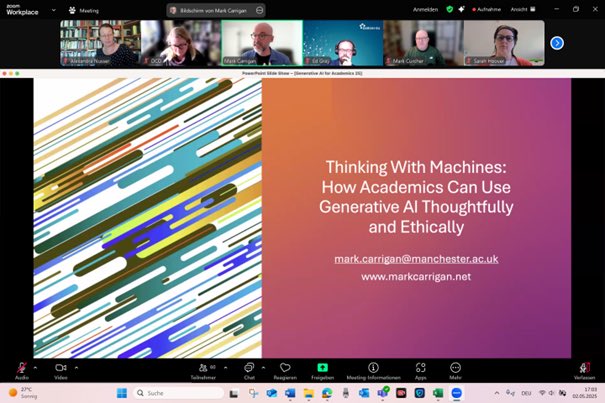Click the Meeting tab in top bar
This screenshot has height=403, width=605.
(84, 11)
